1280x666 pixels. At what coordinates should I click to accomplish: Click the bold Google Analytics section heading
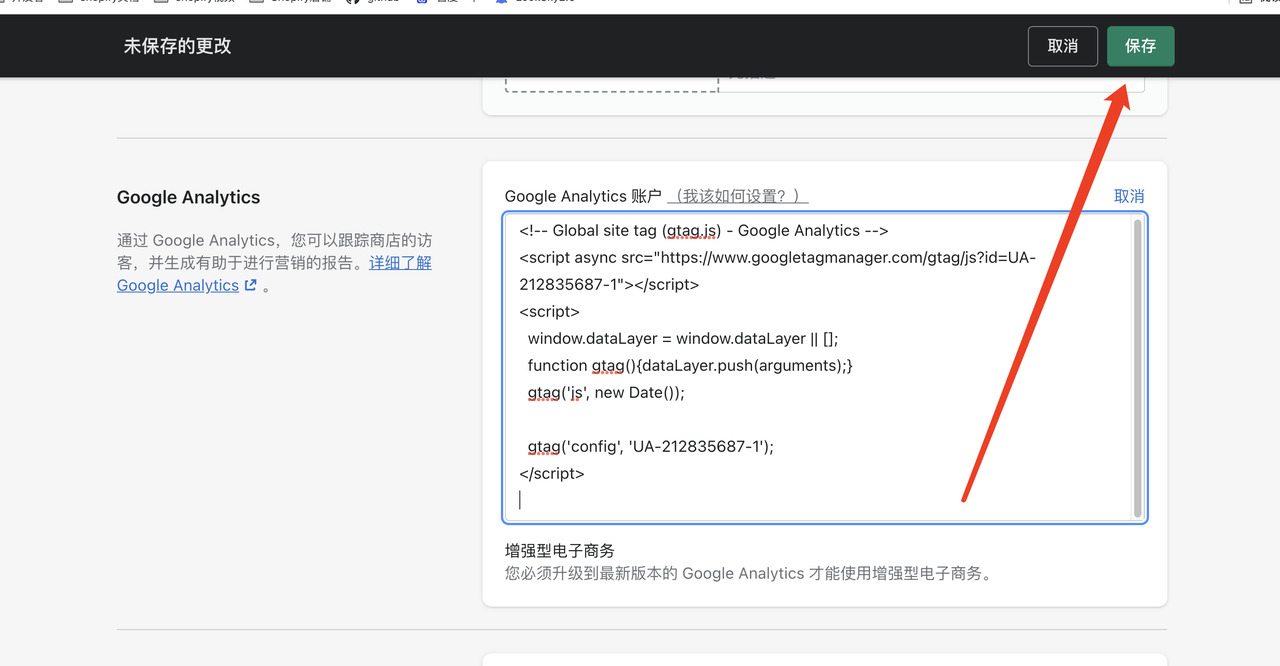(x=188, y=197)
